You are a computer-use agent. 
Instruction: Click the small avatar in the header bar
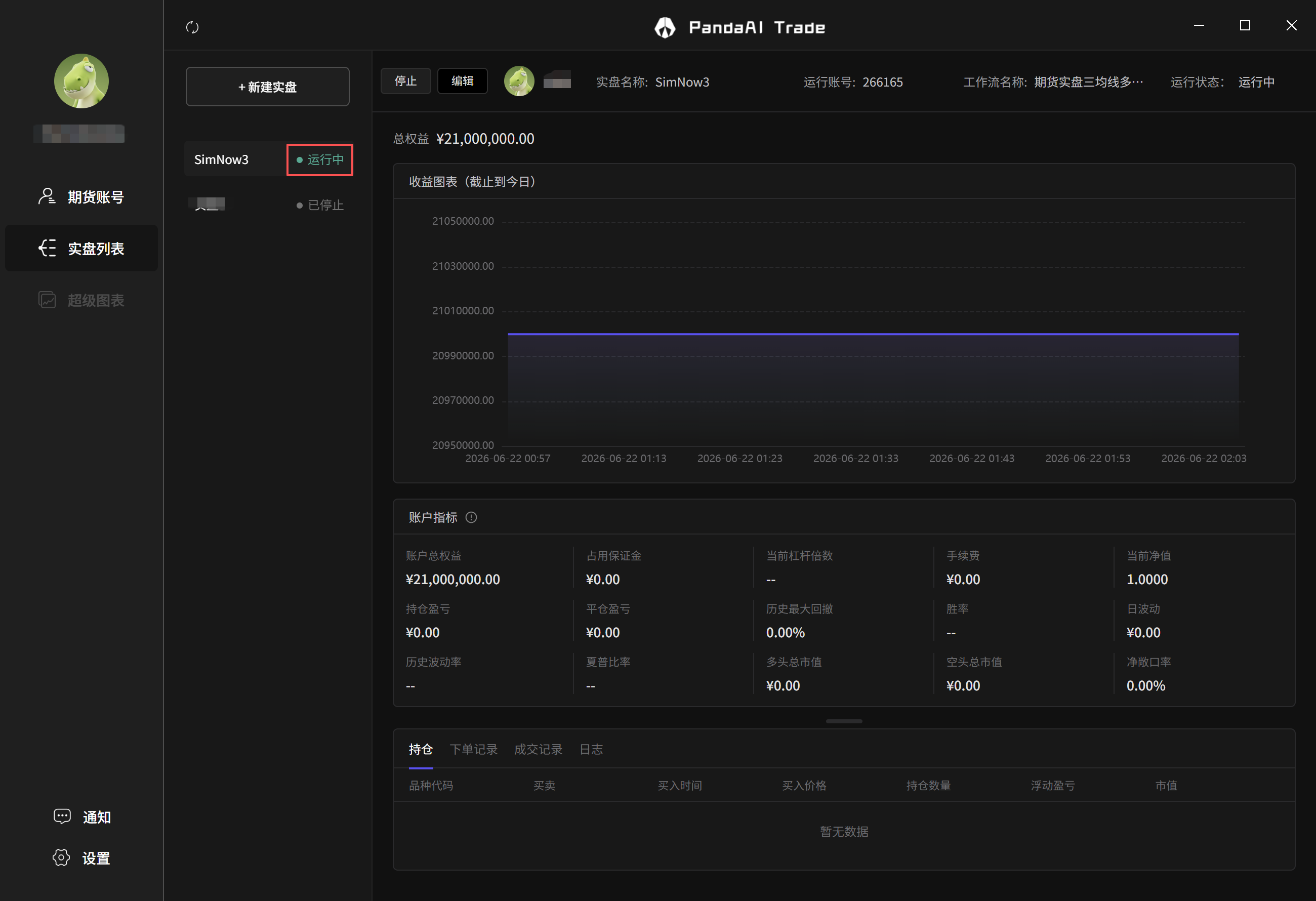[519, 81]
